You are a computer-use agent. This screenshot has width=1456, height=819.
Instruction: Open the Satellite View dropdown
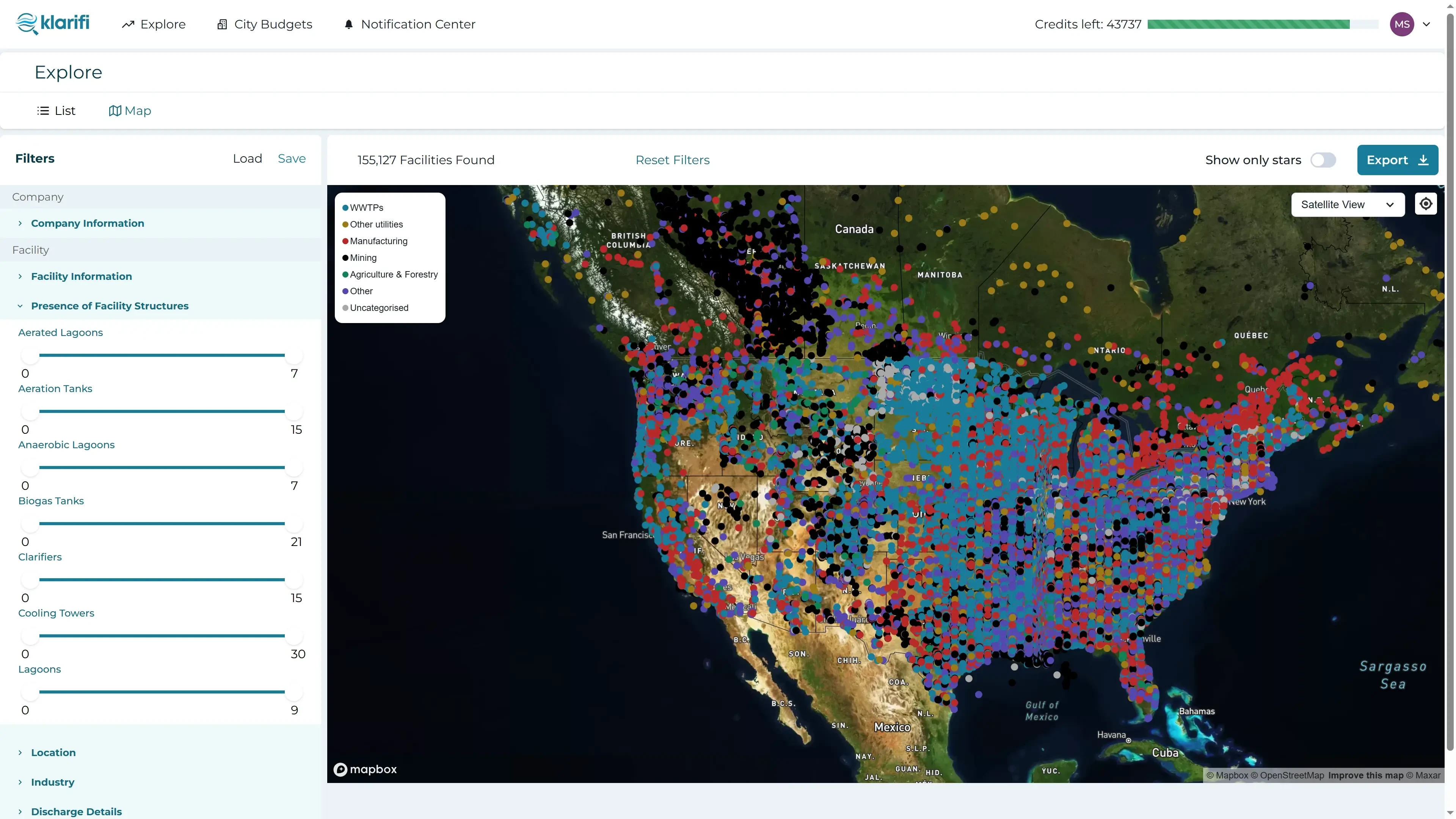click(1348, 205)
